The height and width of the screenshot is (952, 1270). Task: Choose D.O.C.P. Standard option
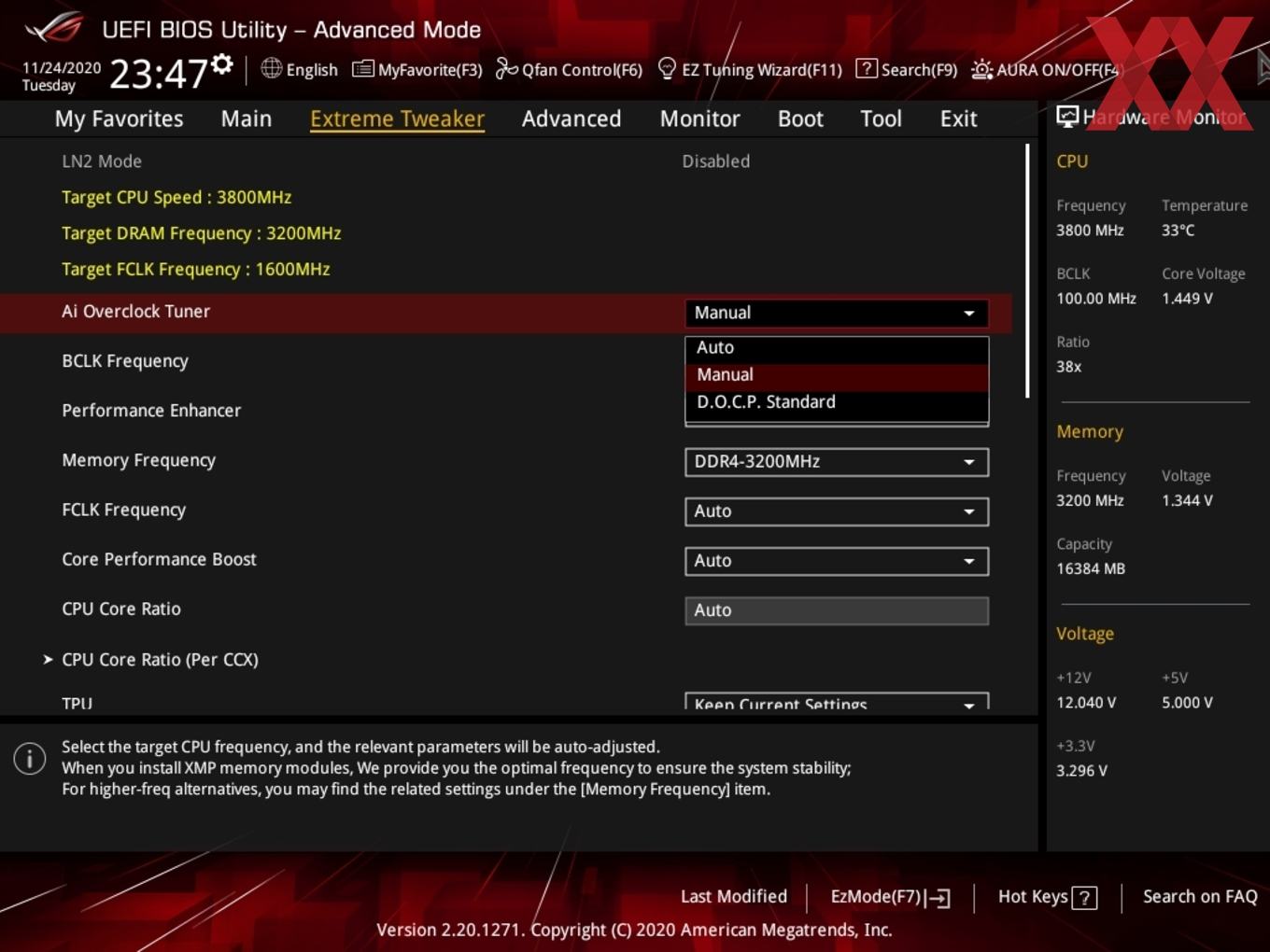837,401
